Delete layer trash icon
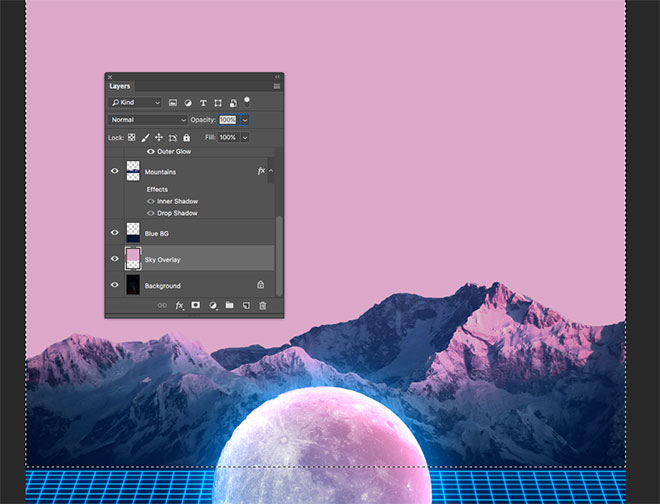 [x=263, y=305]
